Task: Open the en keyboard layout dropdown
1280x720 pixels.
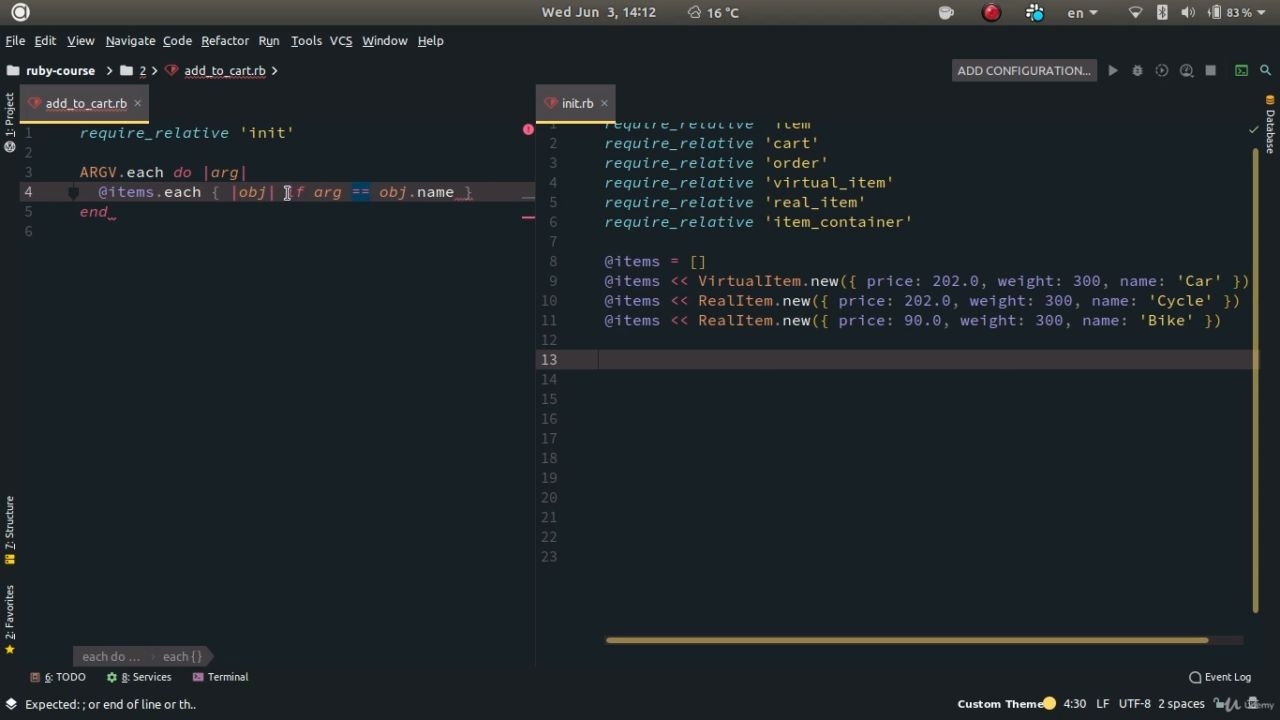Action: coord(1083,12)
